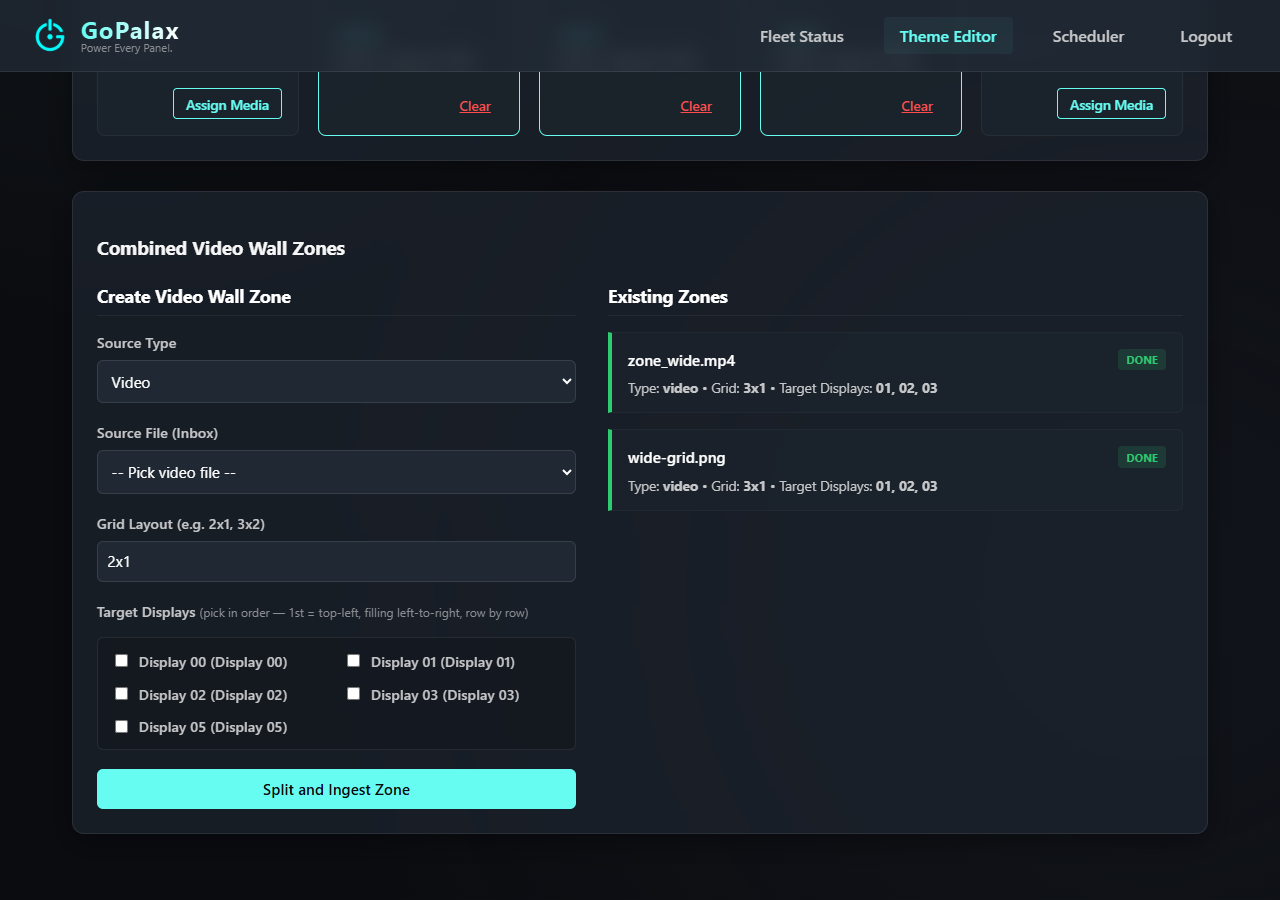Viewport: 1280px width, 900px height.
Task: Check the Display 00 checkbox
Action: coord(122,661)
